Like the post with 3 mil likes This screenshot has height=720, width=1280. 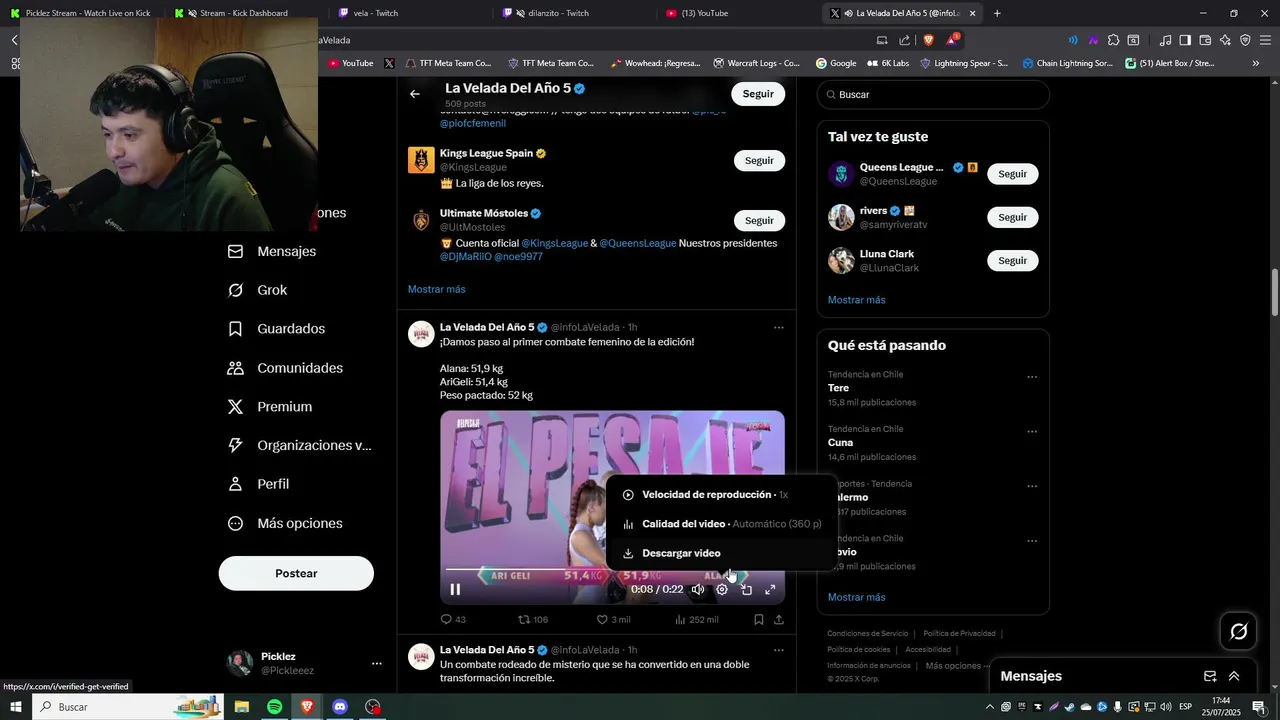(x=613, y=620)
